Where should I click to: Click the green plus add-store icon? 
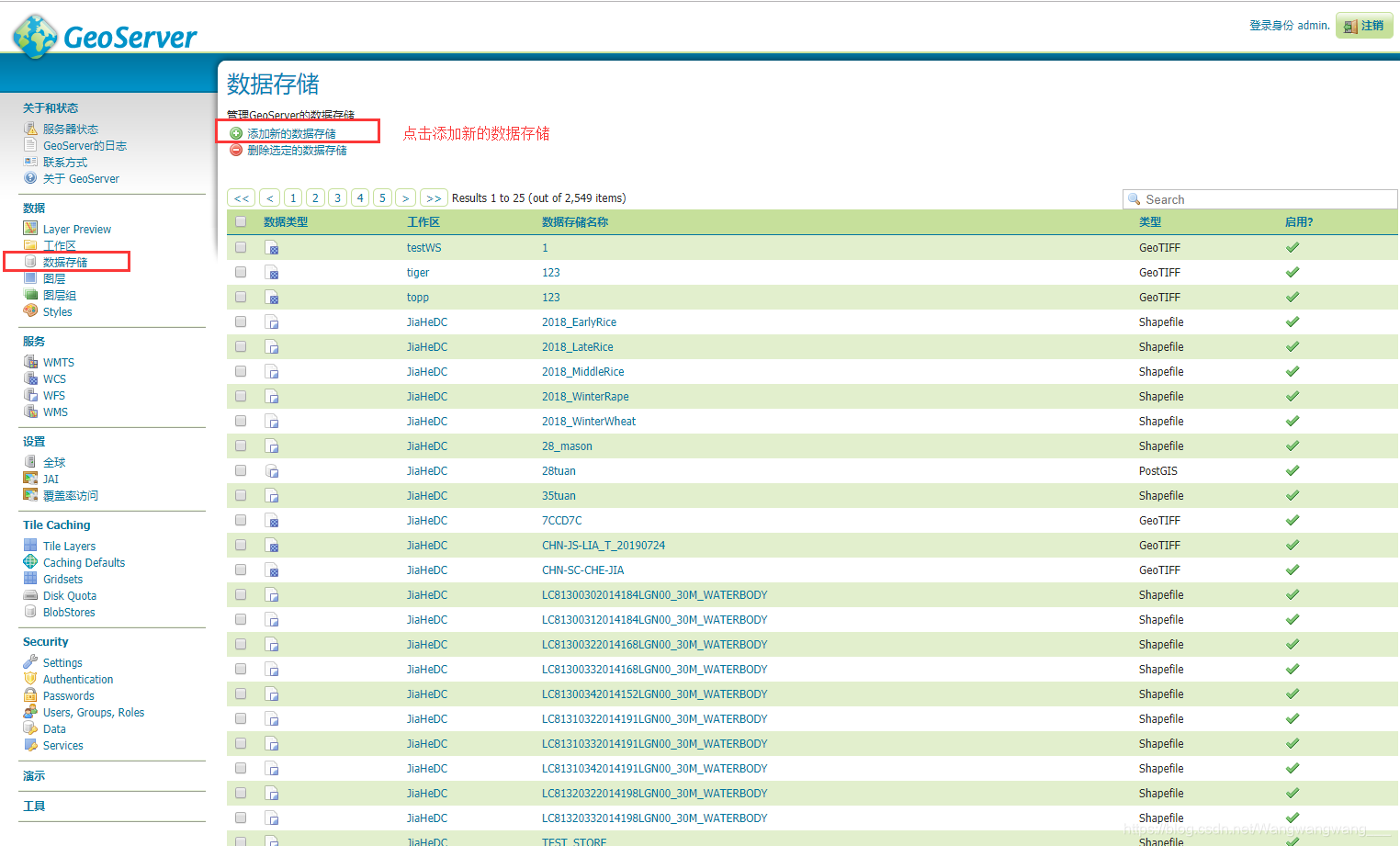[236, 133]
